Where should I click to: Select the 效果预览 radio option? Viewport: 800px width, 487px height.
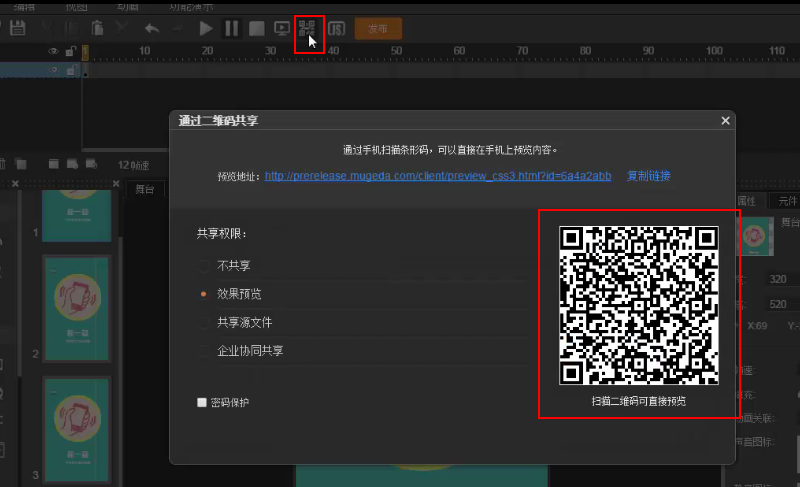[x=204, y=294]
